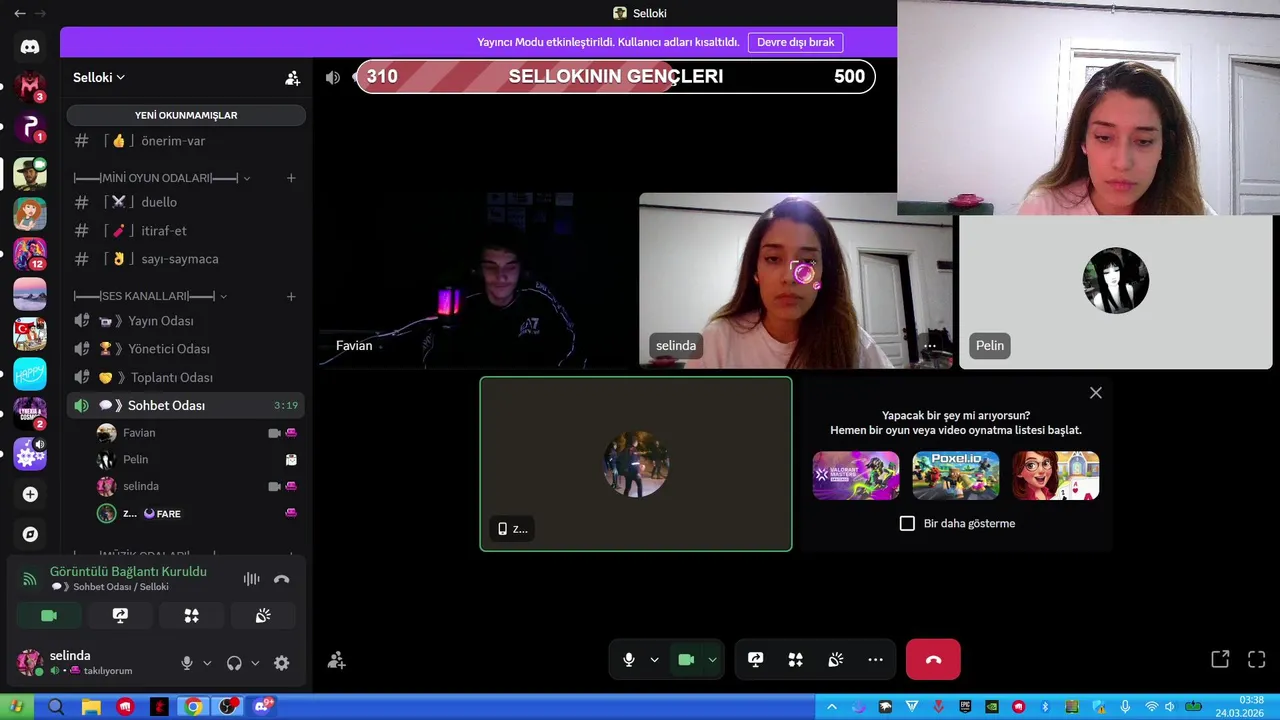
Task: Click invite people icon beside Selloki header
Action: coord(292,78)
